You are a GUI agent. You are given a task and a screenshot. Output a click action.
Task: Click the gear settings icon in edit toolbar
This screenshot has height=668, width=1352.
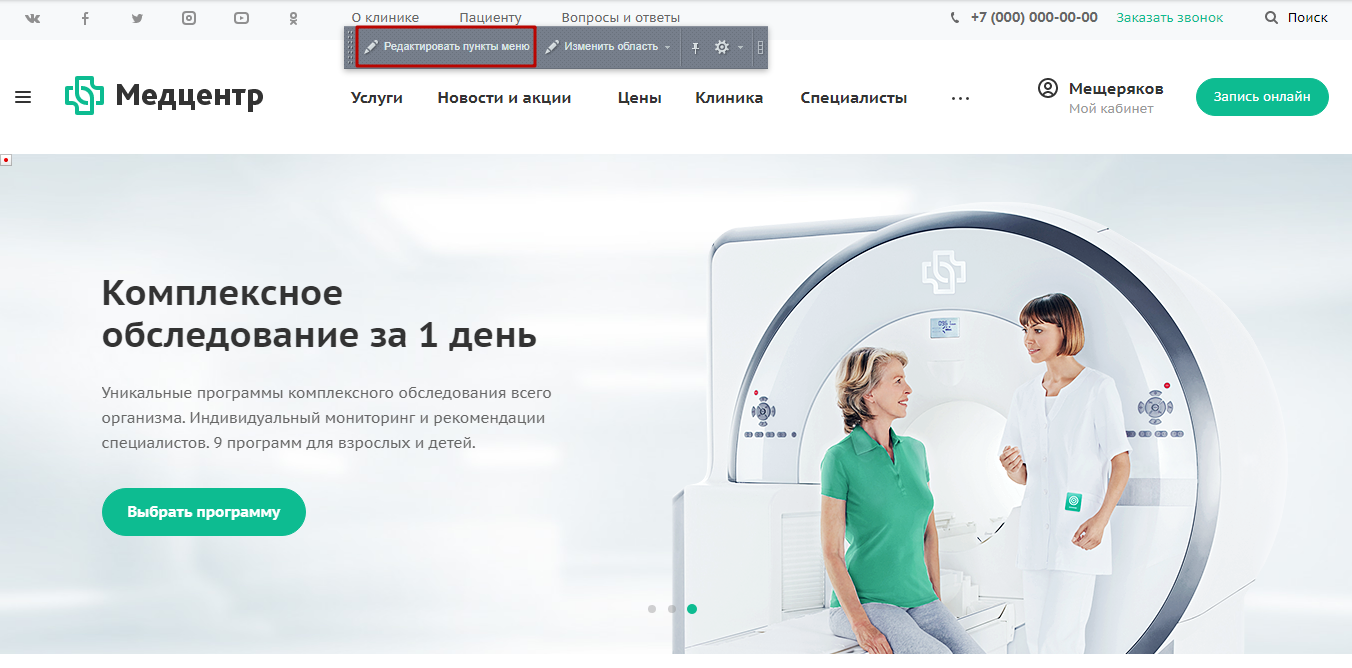[x=722, y=47]
